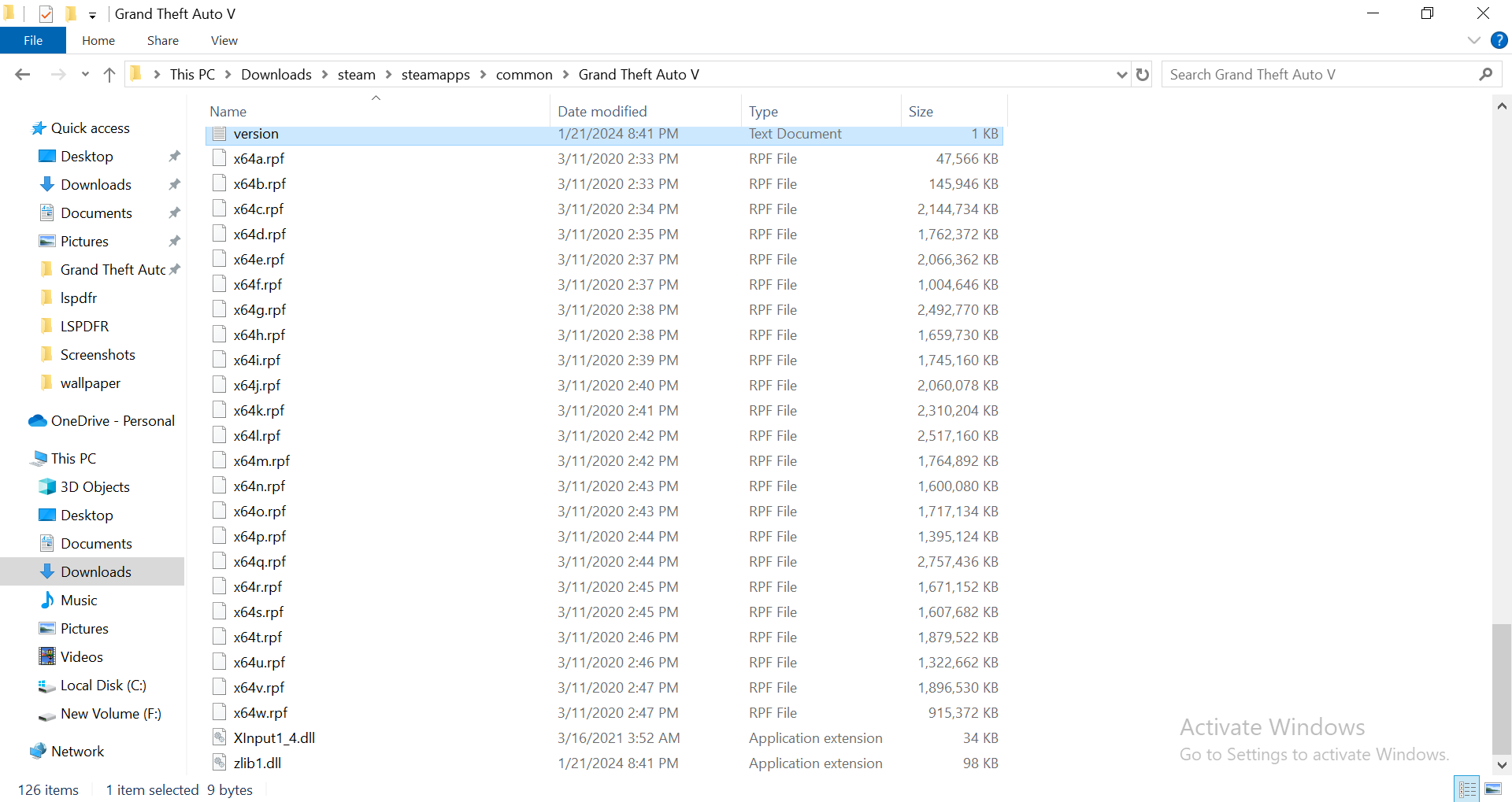Navigate to common in the breadcrumb

(524, 75)
